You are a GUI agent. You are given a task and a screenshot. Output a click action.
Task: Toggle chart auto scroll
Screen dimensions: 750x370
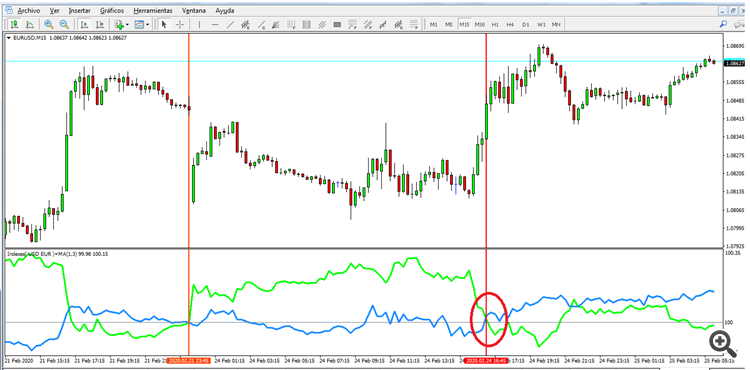pos(85,24)
